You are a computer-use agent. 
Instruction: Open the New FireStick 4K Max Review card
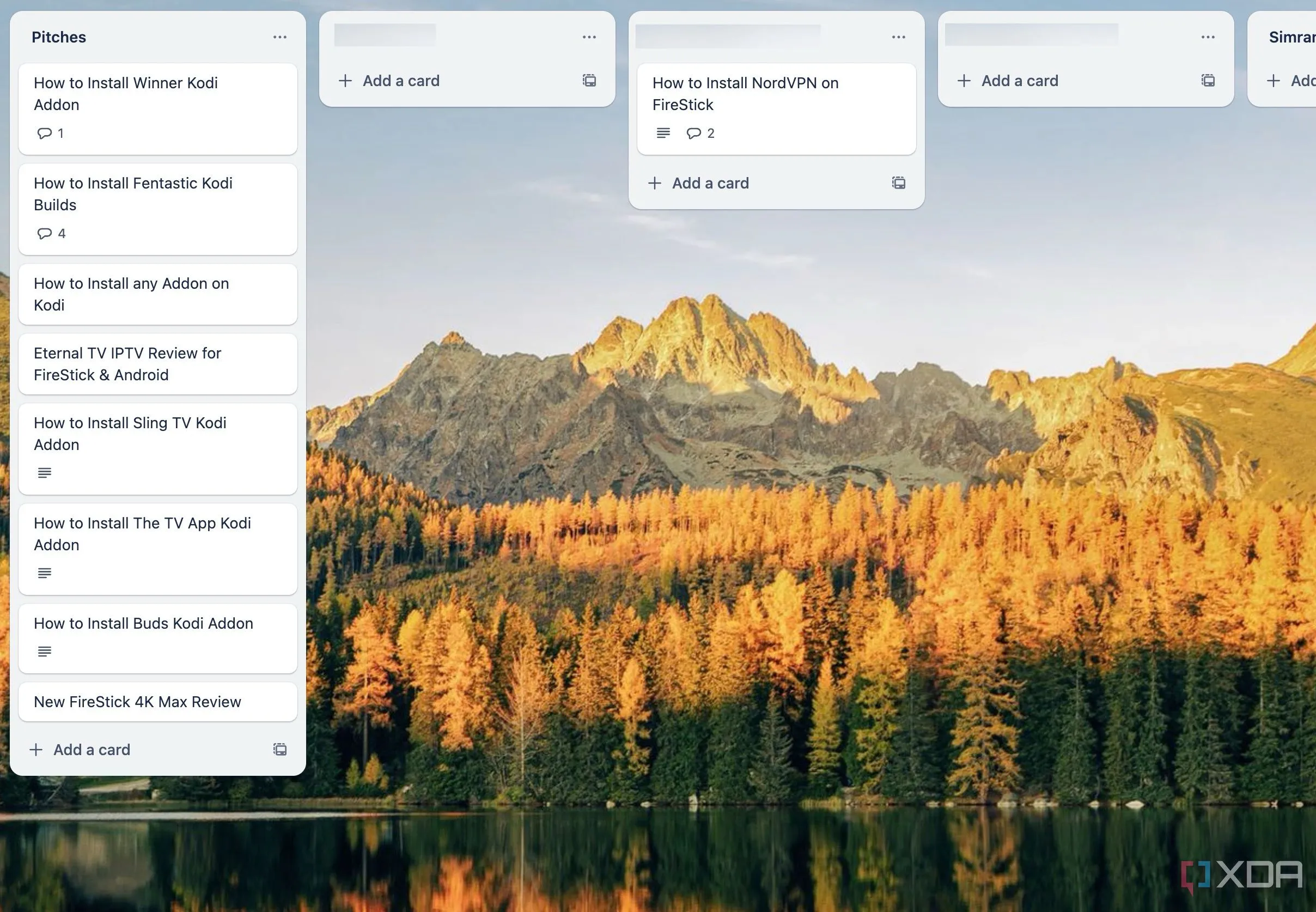click(137, 702)
